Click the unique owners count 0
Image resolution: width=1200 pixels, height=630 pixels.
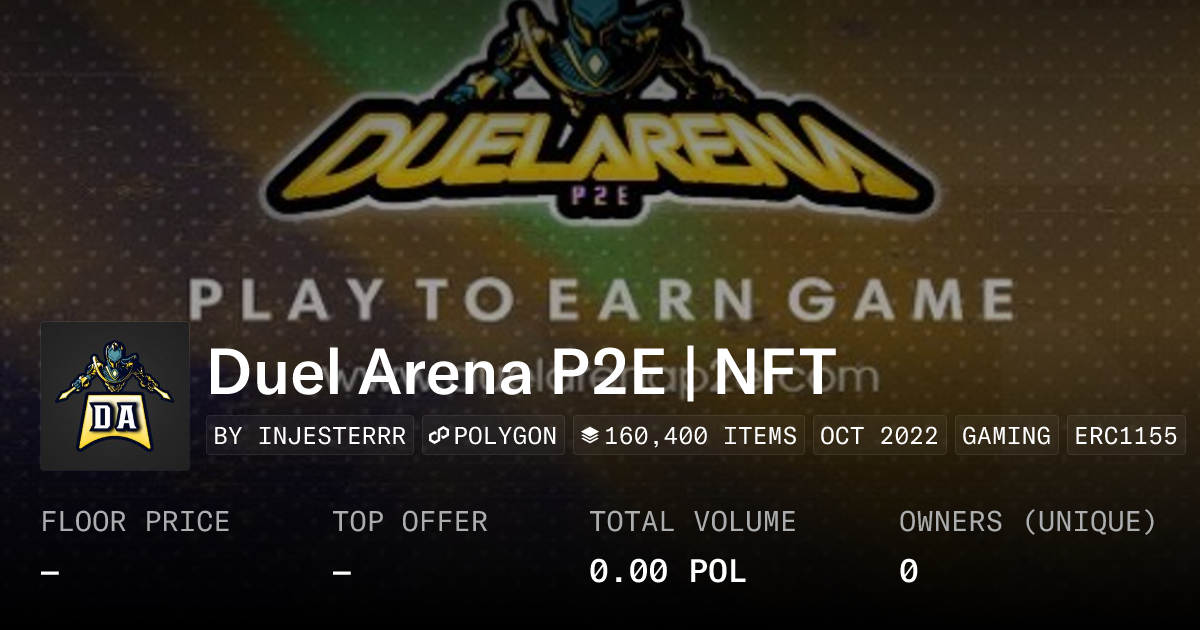pos(908,571)
